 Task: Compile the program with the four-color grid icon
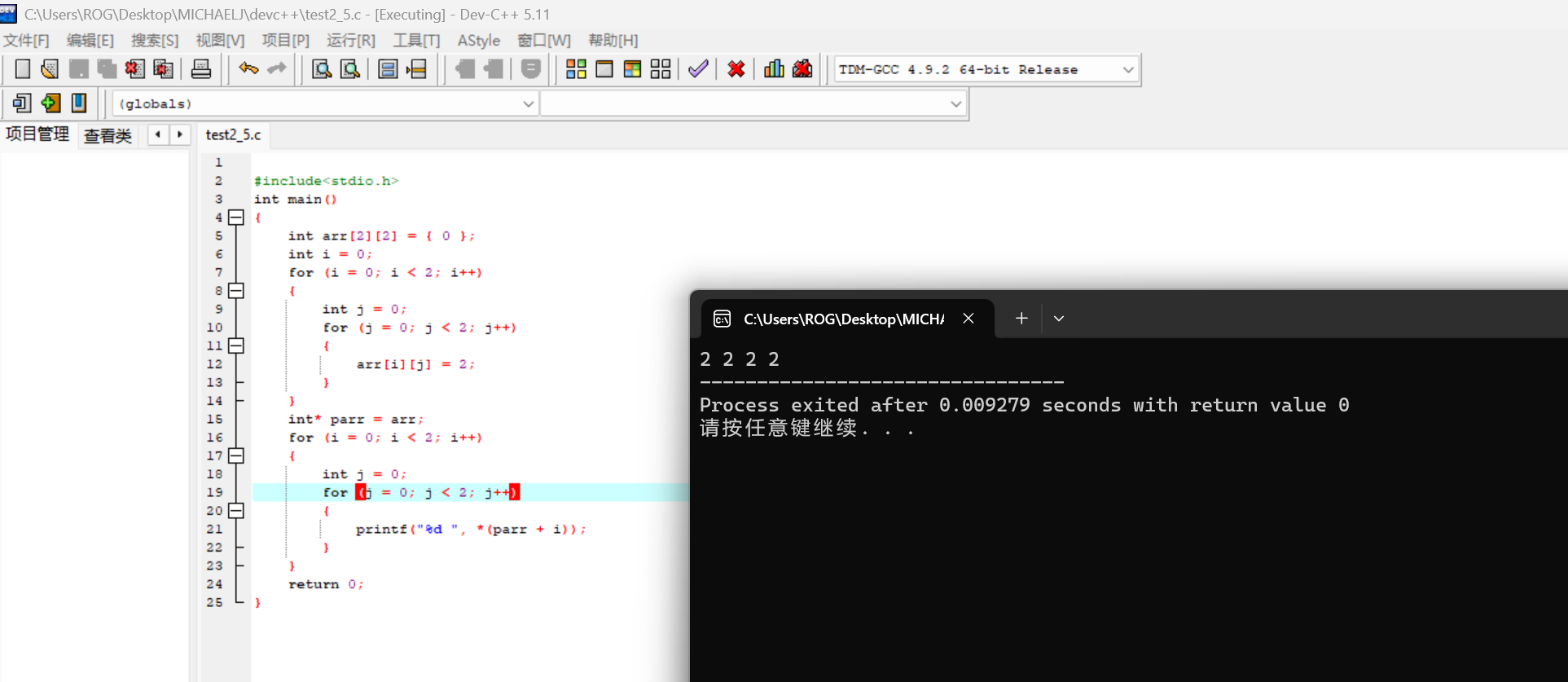tap(576, 69)
